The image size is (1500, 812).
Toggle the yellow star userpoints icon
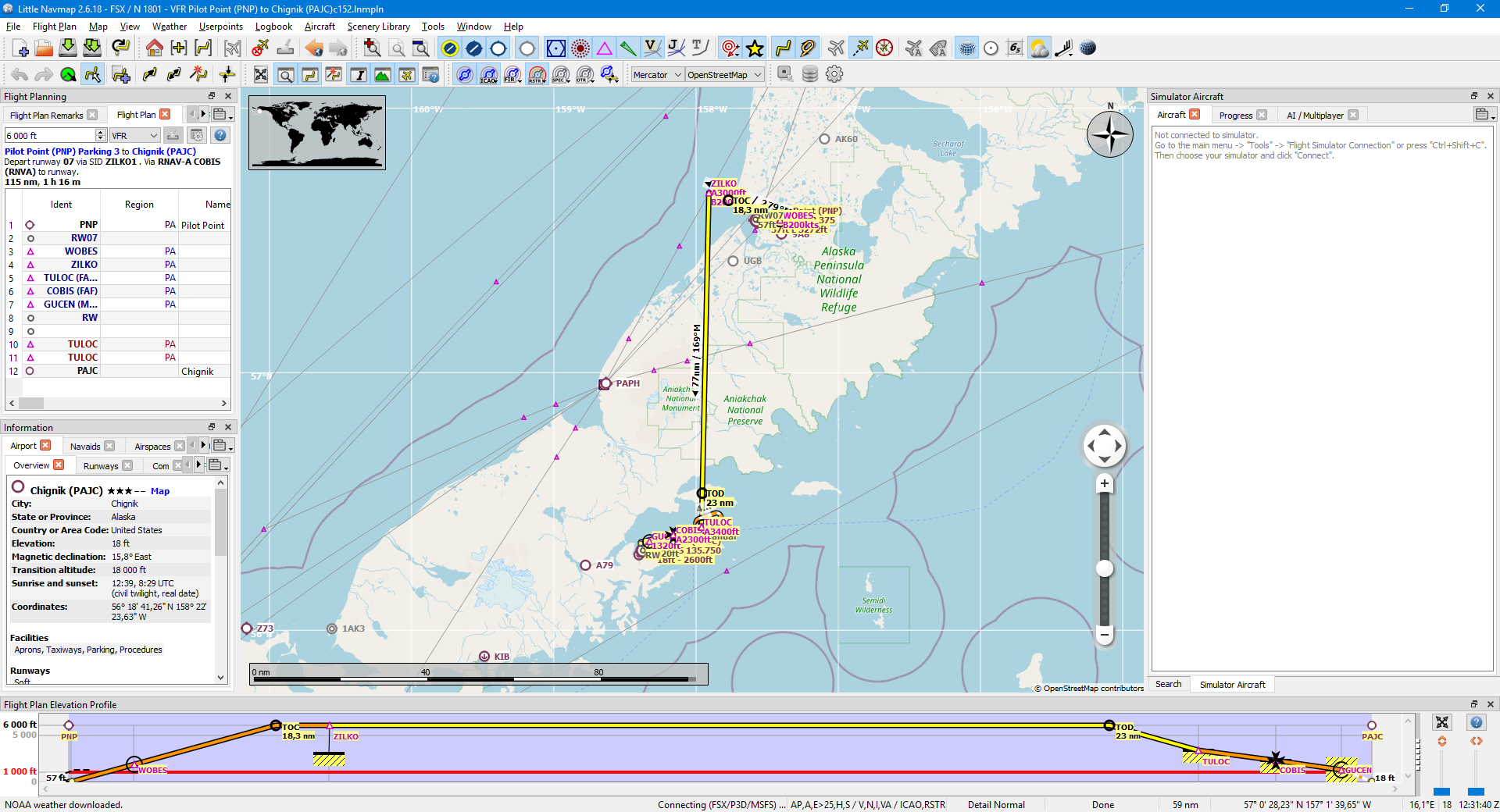[x=755, y=48]
